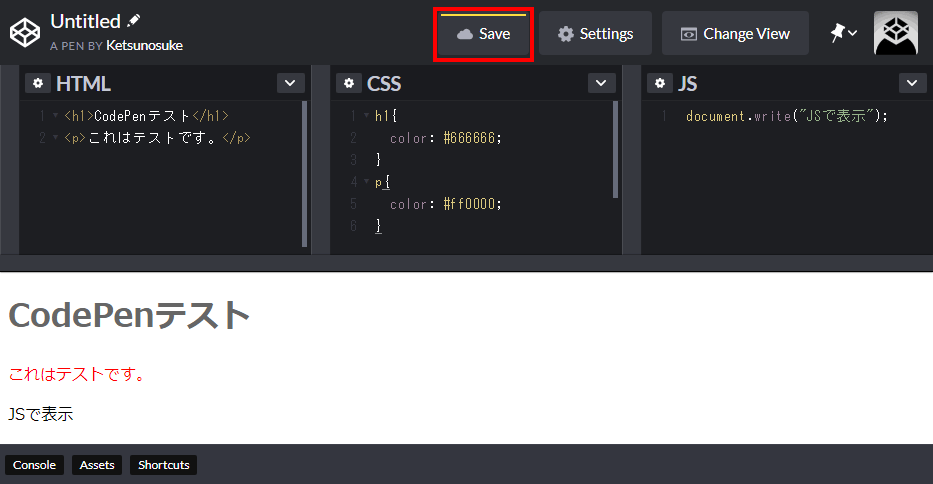Click the CodePen logo icon

click(x=25, y=32)
